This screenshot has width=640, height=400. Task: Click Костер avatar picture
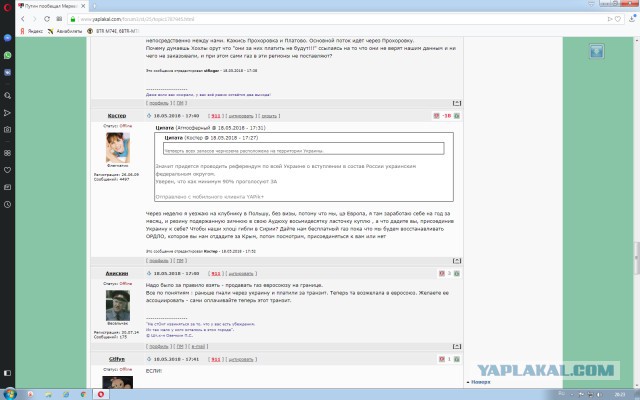tap(118, 147)
